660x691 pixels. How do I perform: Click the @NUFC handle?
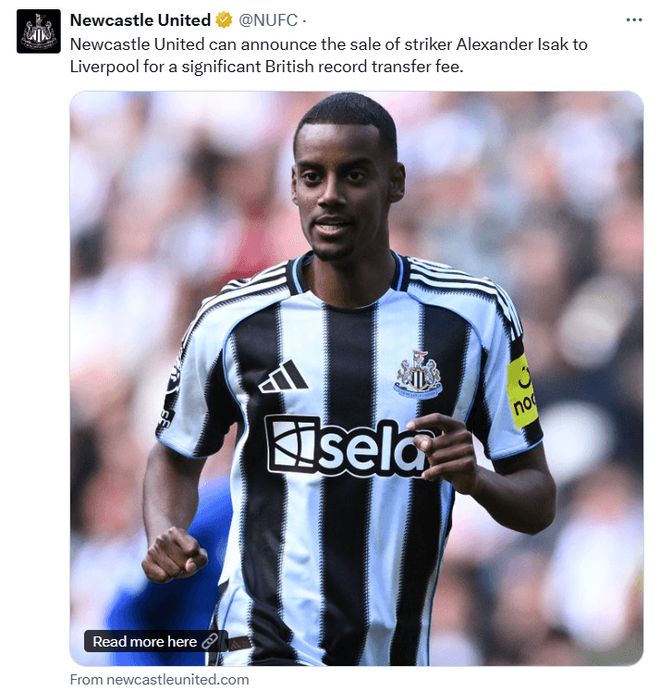point(268,20)
